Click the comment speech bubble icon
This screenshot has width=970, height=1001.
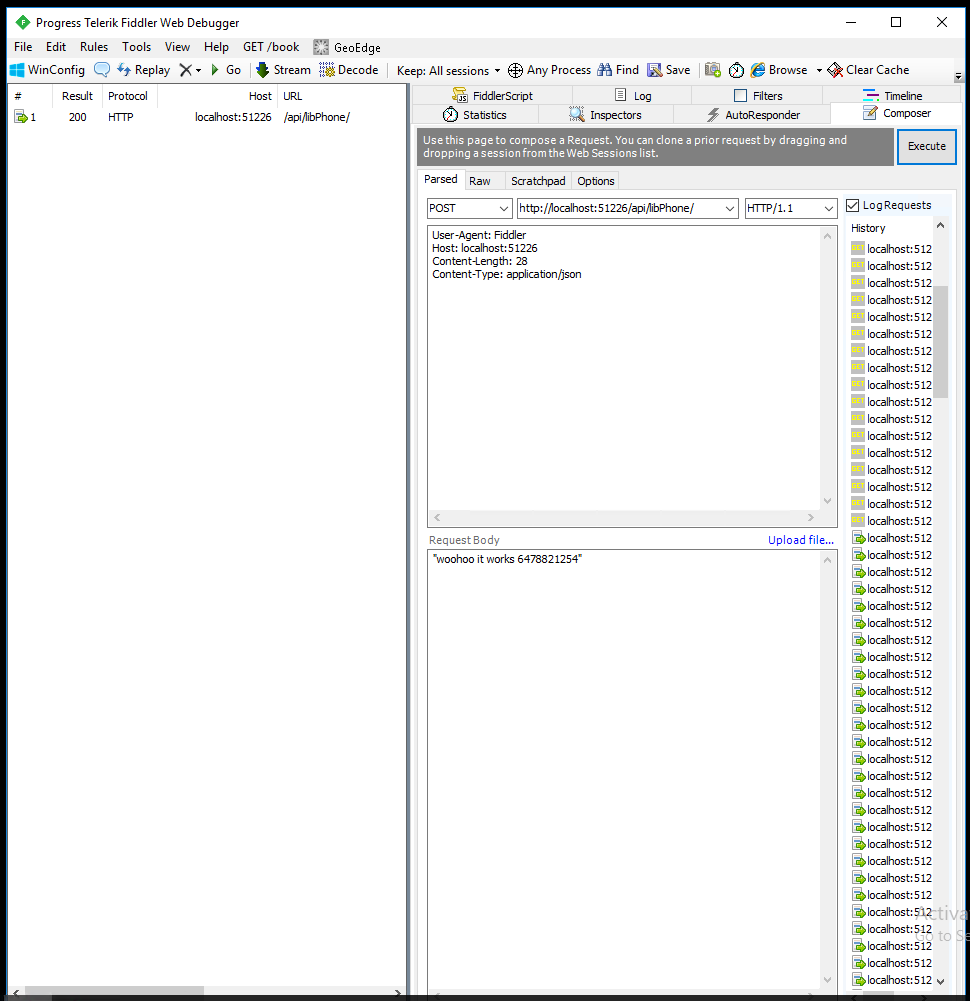pos(102,70)
